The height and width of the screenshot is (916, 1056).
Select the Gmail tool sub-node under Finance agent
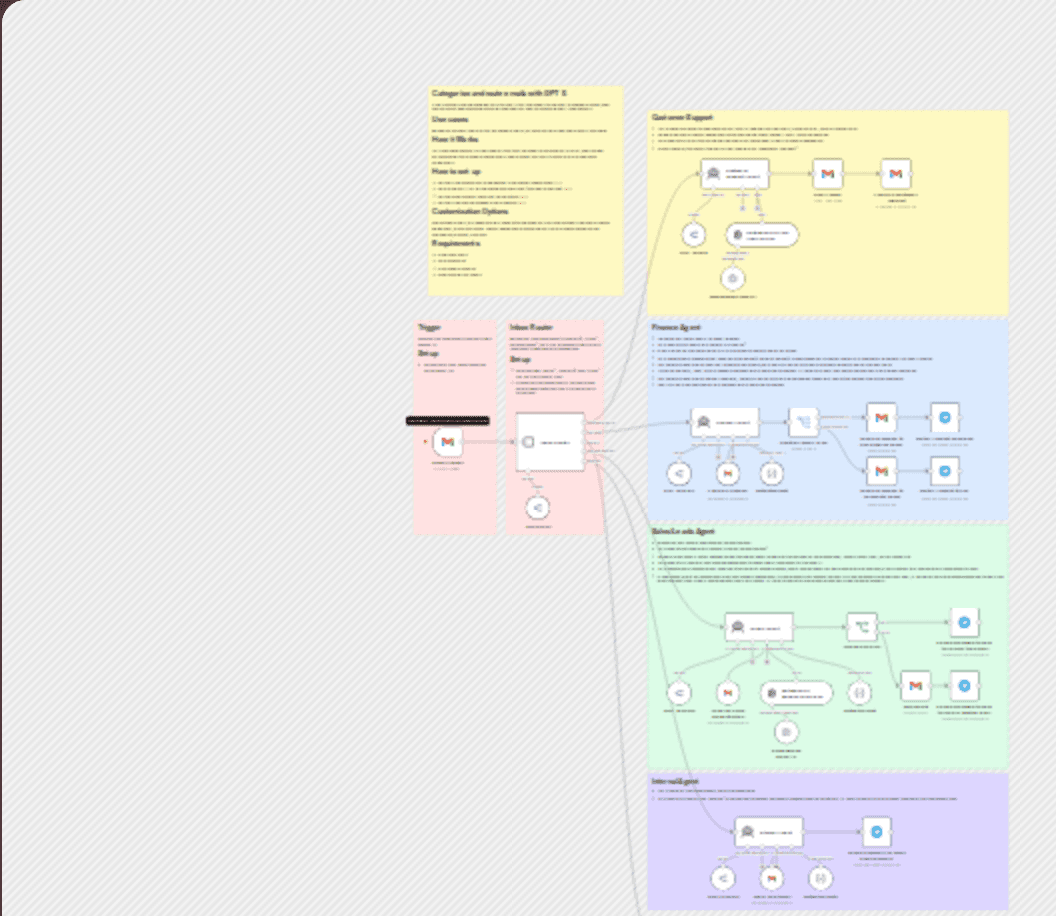coord(727,473)
